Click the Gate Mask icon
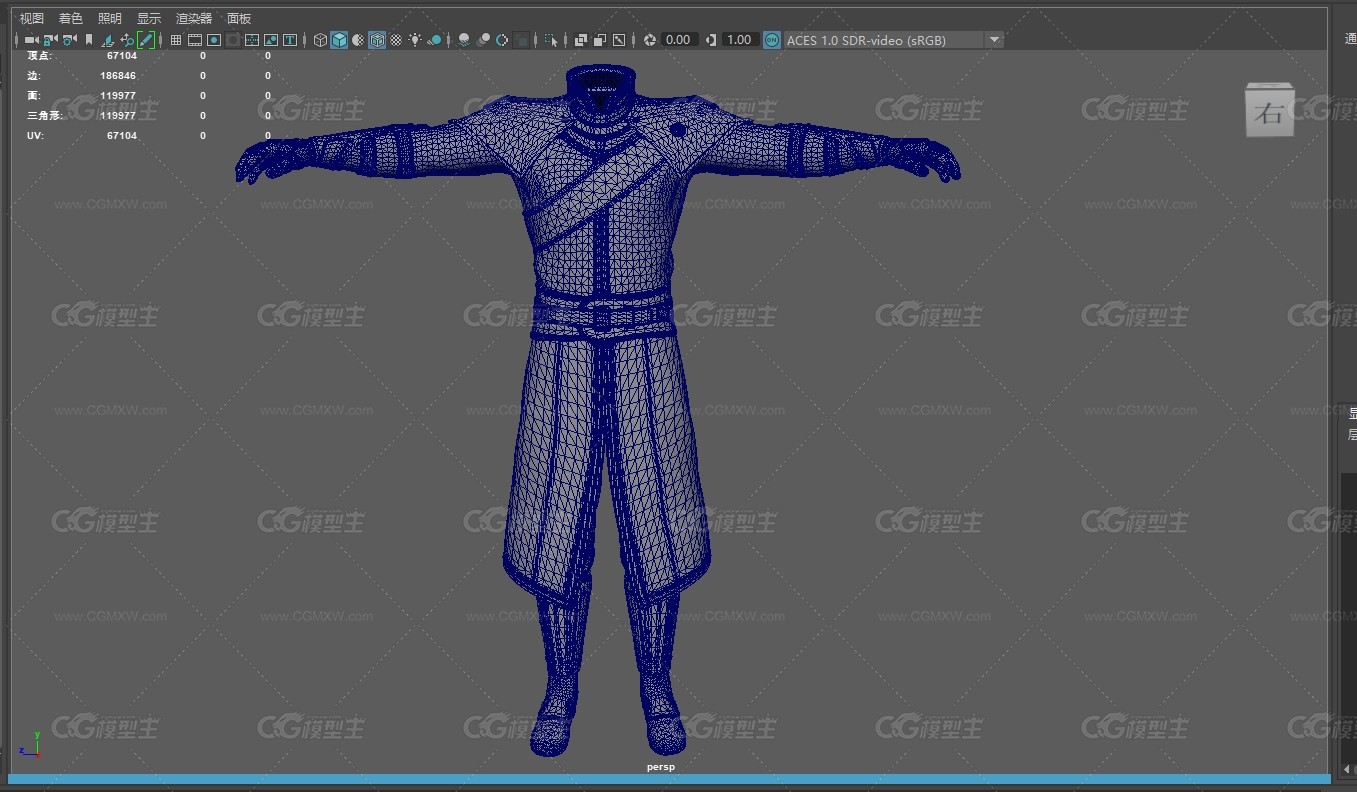Image resolution: width=1357 pixels, height=792 pixels. click(x=232, y=40)
